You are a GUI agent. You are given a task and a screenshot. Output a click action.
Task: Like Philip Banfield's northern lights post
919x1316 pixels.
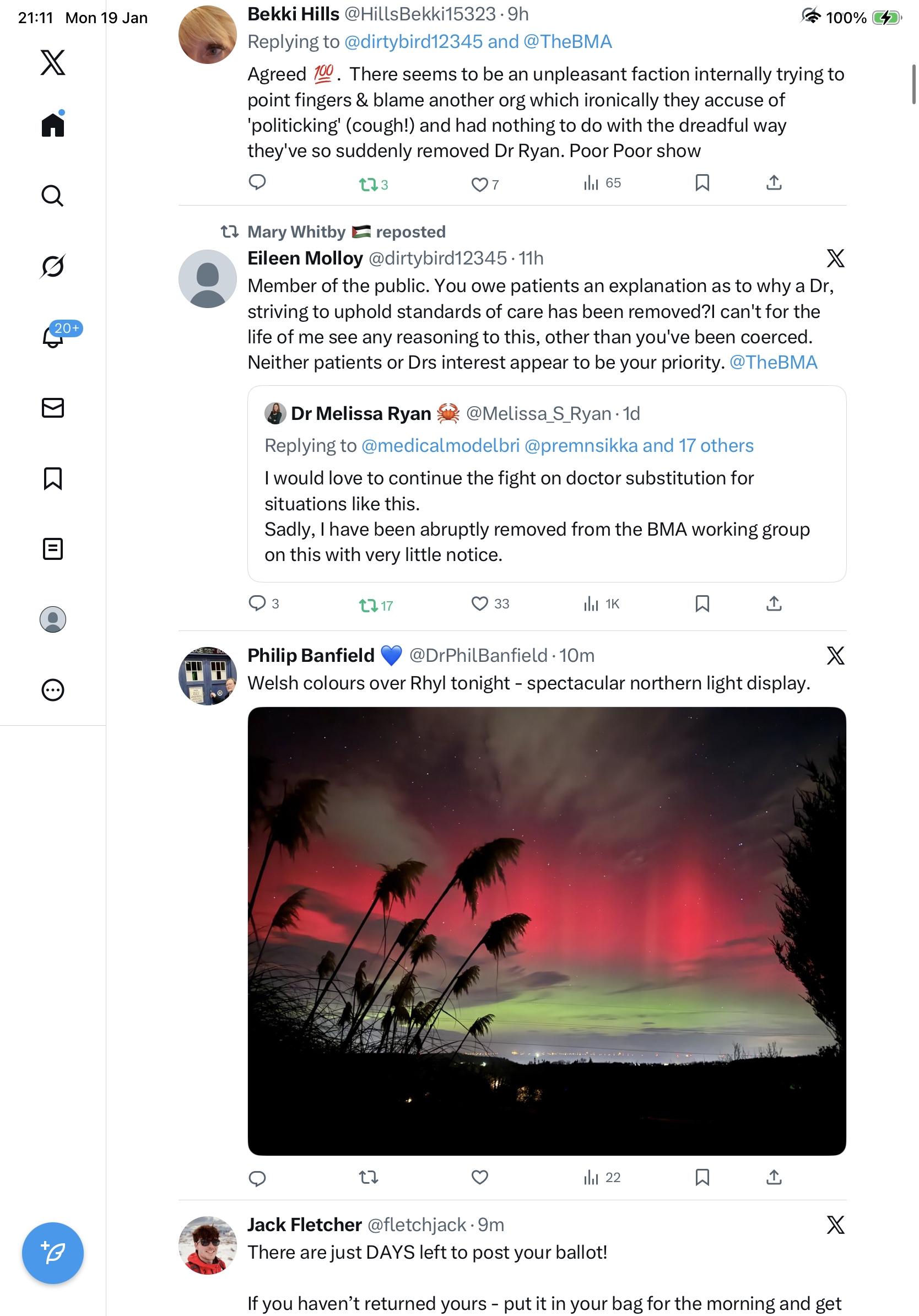(479, 1177)
